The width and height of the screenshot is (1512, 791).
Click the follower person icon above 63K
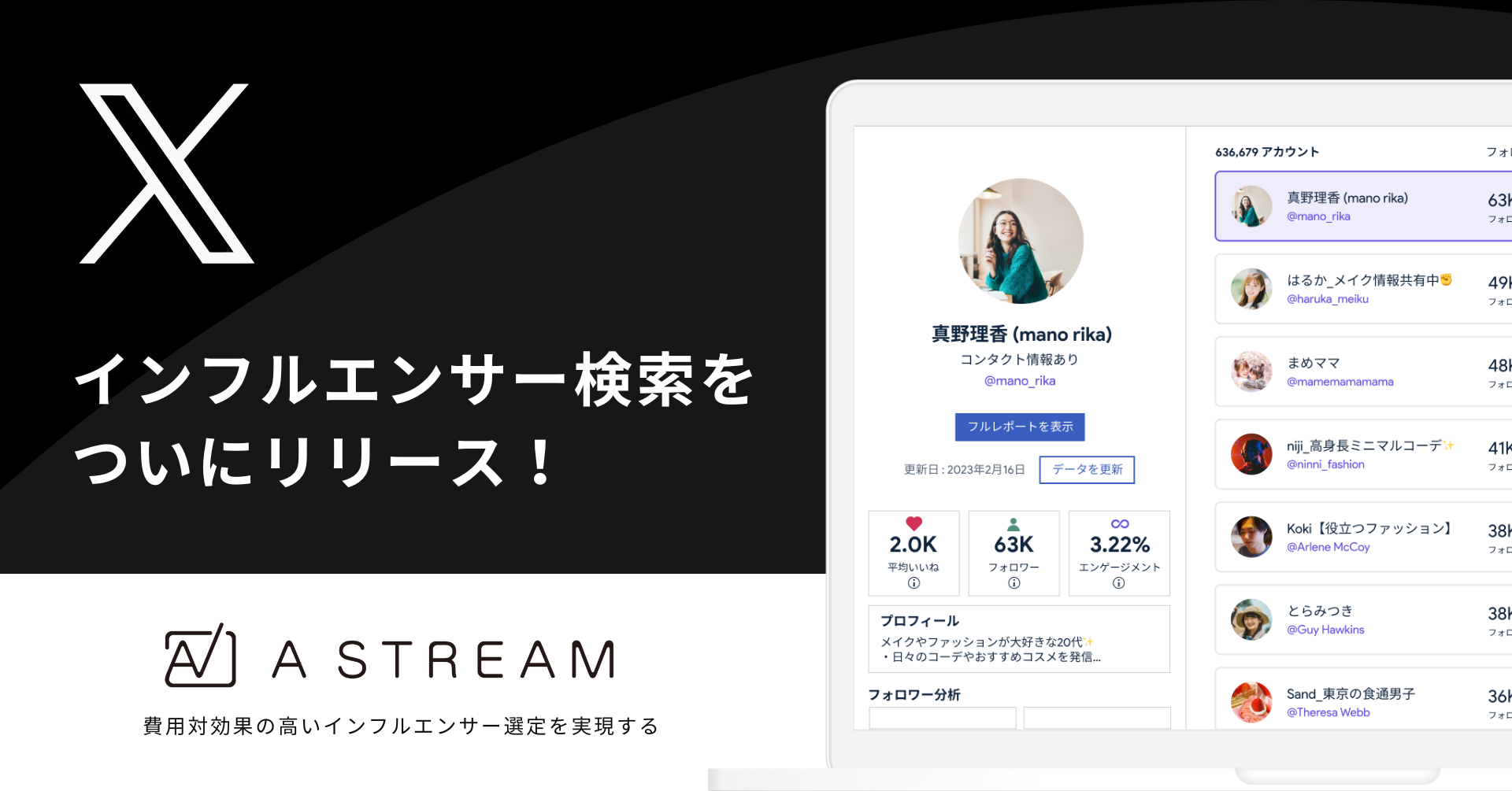coord(1014,524)
